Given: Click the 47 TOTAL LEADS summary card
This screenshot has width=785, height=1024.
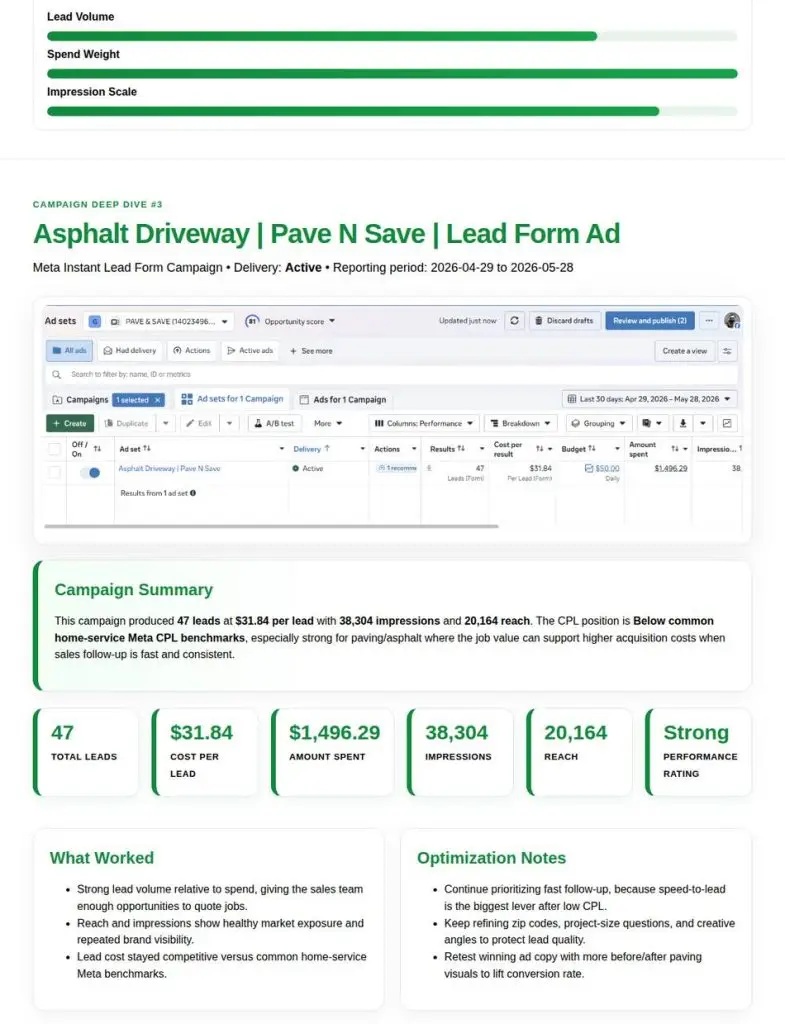Looking at the screenshot, I should click(x=86, y=752).
